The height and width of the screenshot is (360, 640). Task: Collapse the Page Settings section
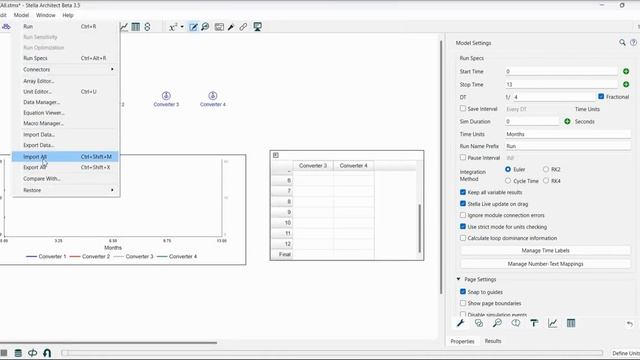tap(458, 279)
